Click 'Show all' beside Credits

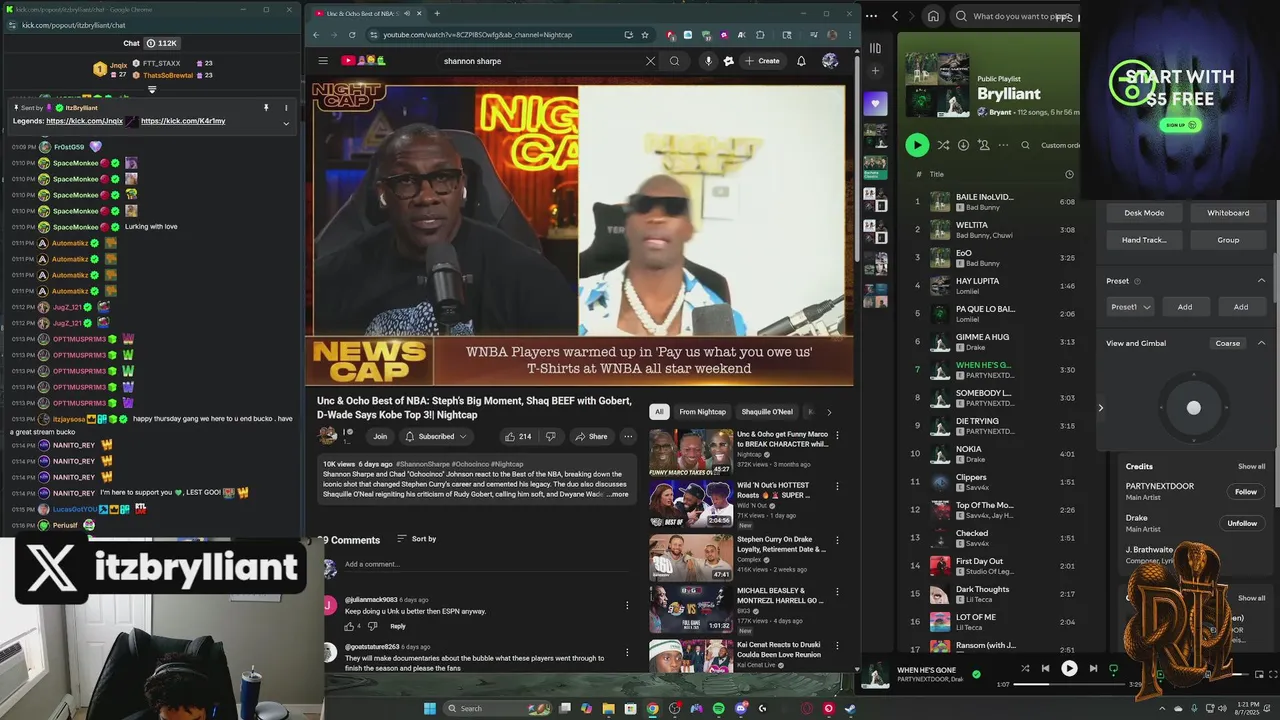pos(1251,467)
